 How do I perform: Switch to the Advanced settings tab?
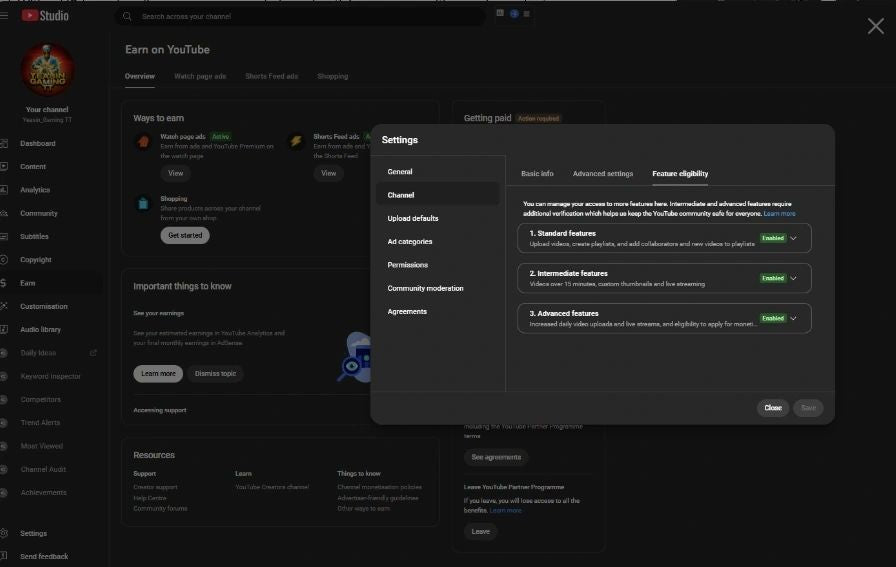click(x=602, y=174)
